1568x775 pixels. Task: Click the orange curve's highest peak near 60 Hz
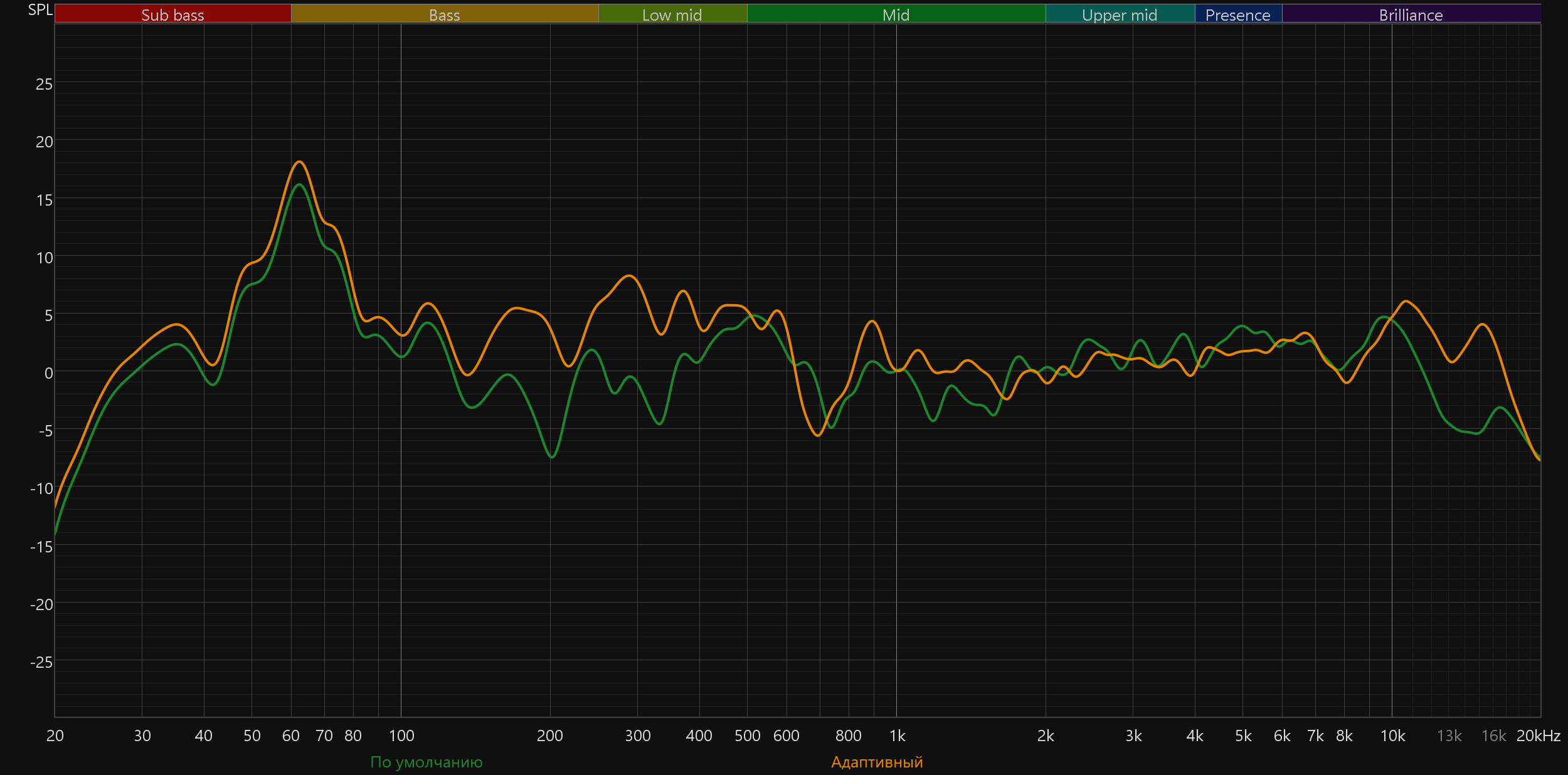[x=299, y=162]
